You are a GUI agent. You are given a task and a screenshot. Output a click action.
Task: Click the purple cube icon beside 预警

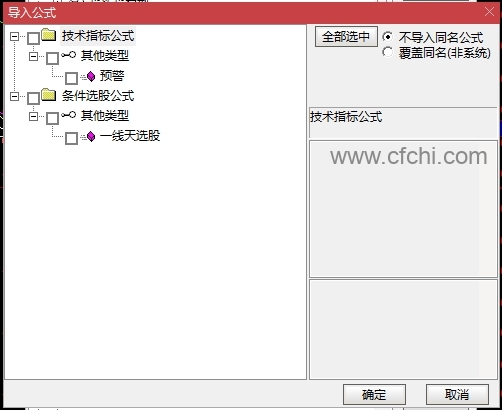(91, 76)
